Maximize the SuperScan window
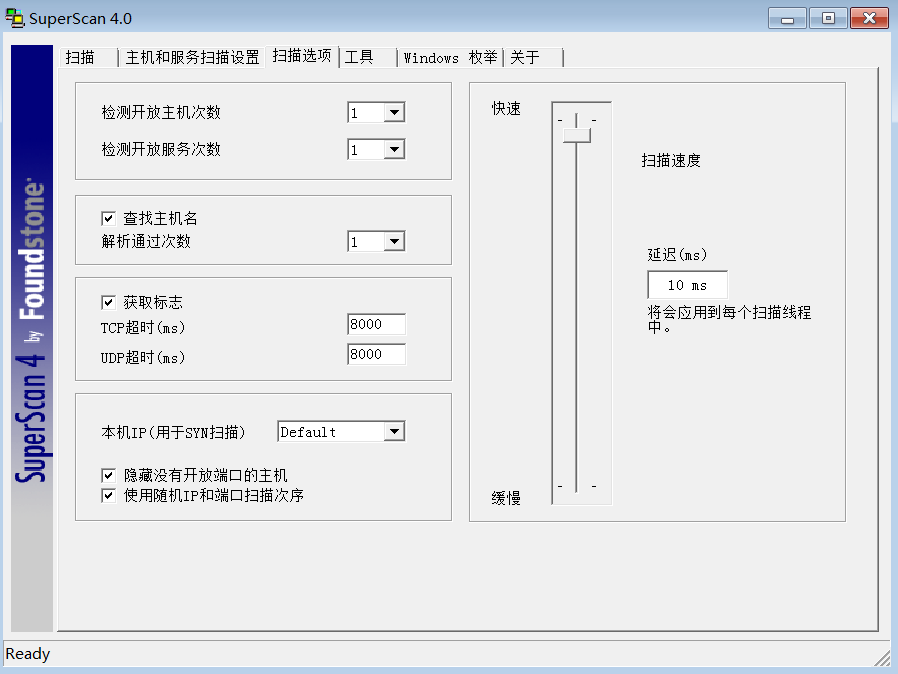The image size is (898, 674). 828,18
